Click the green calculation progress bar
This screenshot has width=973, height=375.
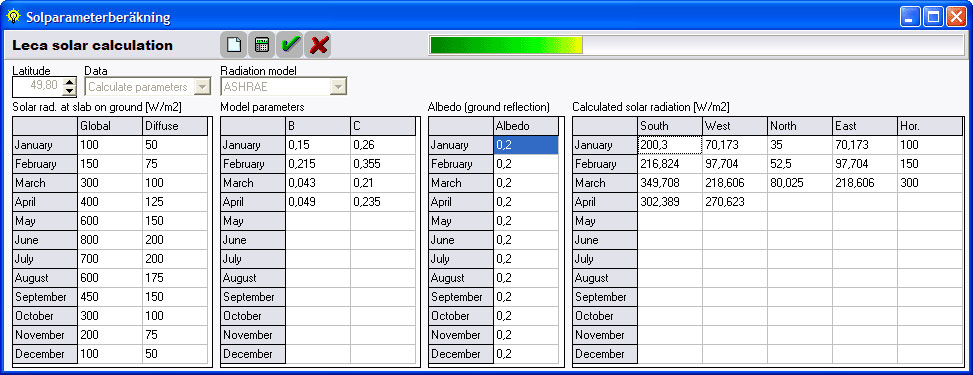pos(696,45)
